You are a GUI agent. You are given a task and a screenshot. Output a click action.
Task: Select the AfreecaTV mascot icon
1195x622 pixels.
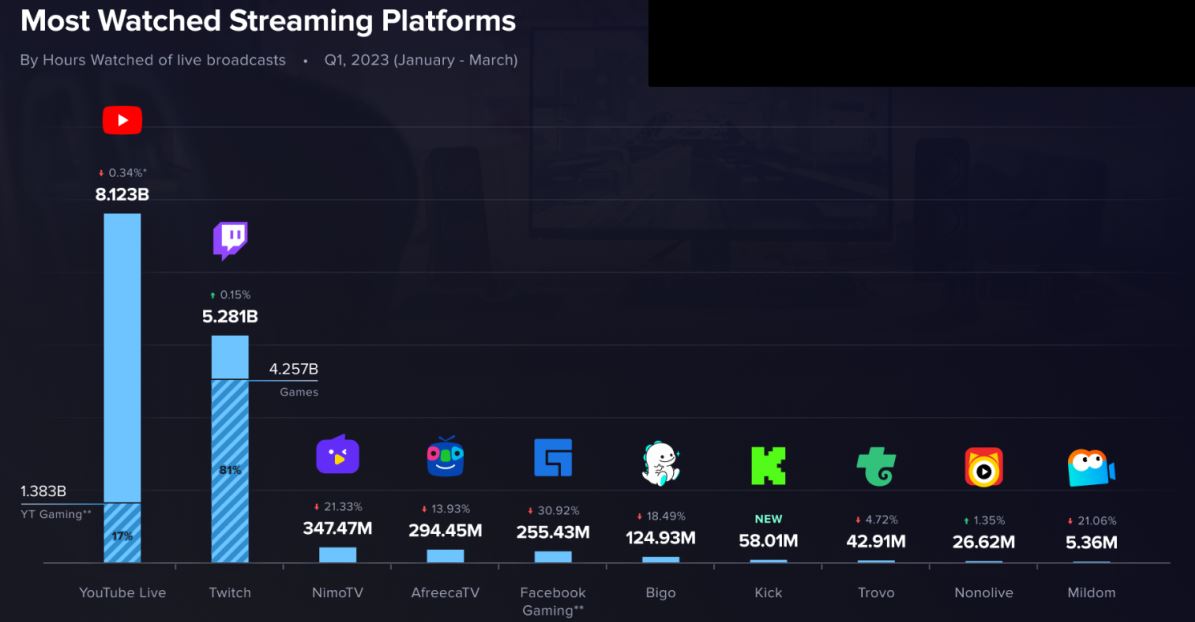click(x=444, y=458)
